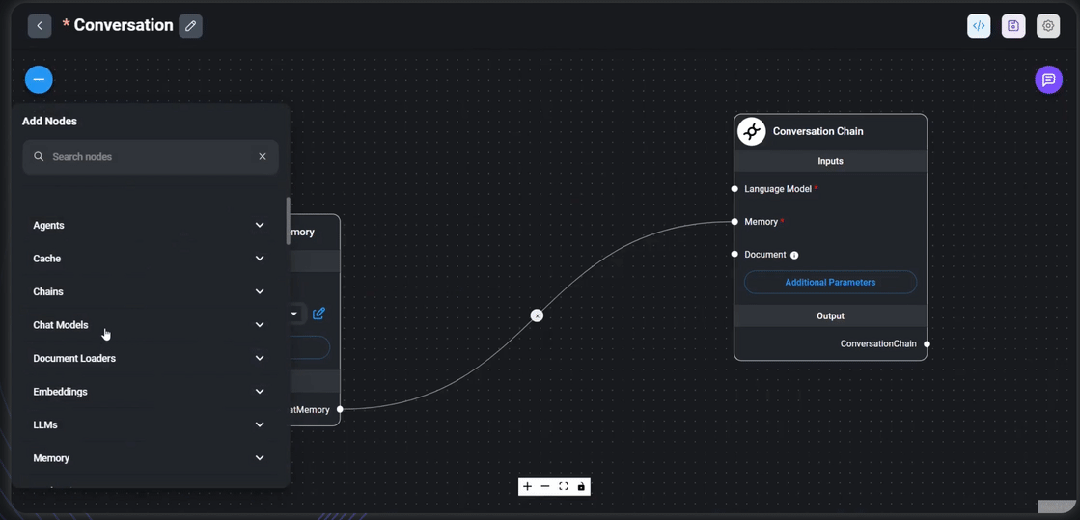Click the Memory input handle
The image size is (1080, 520).
735,222
